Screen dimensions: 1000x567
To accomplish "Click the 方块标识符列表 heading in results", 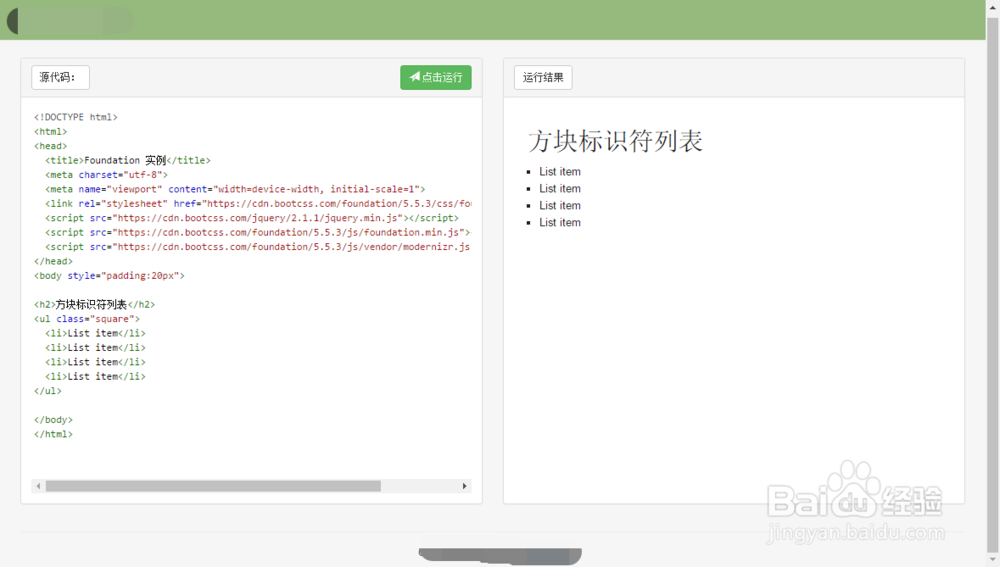I will point(615,141).
